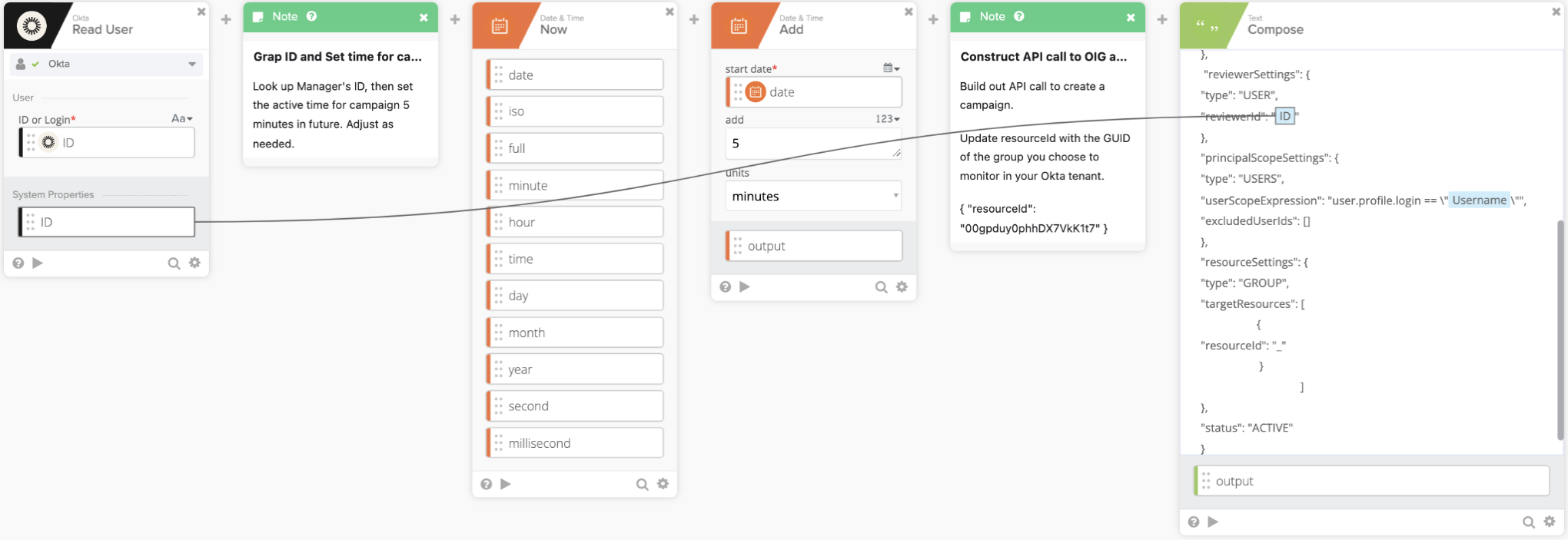The image size is (1568, 540).
Task: Open settings gear on Read User card
Action: point(195,263)
